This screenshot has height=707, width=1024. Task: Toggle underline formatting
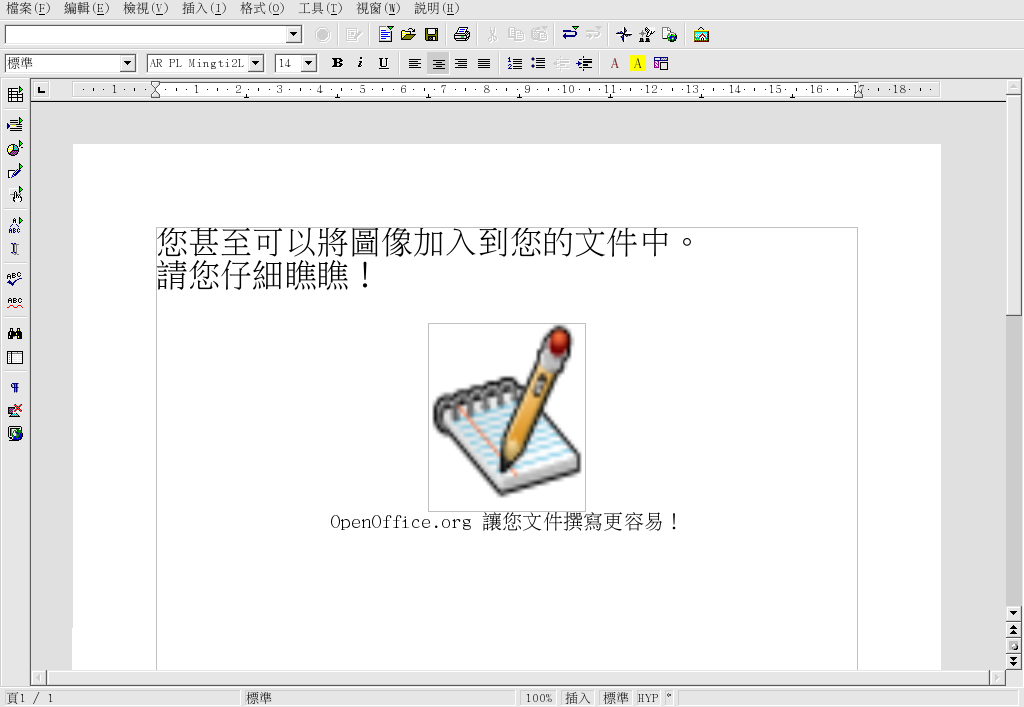(x=383, y=63)
